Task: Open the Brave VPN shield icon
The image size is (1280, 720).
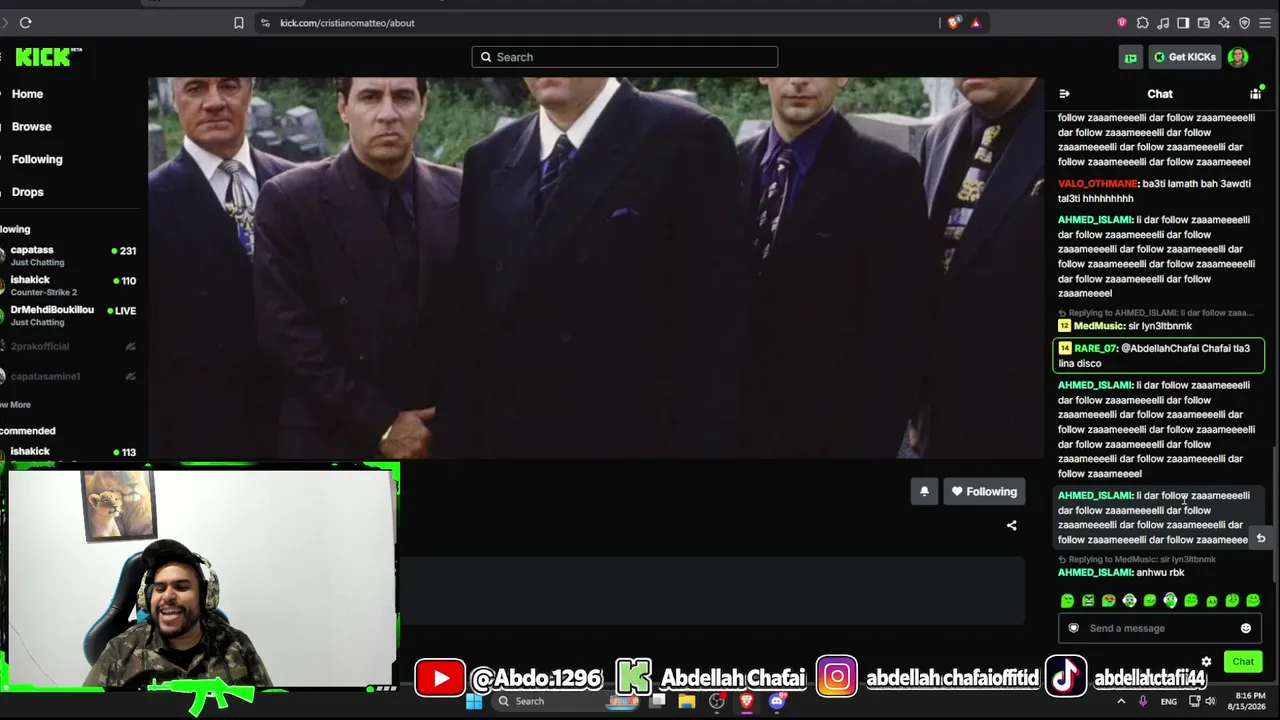Action: pos(1245,23)
